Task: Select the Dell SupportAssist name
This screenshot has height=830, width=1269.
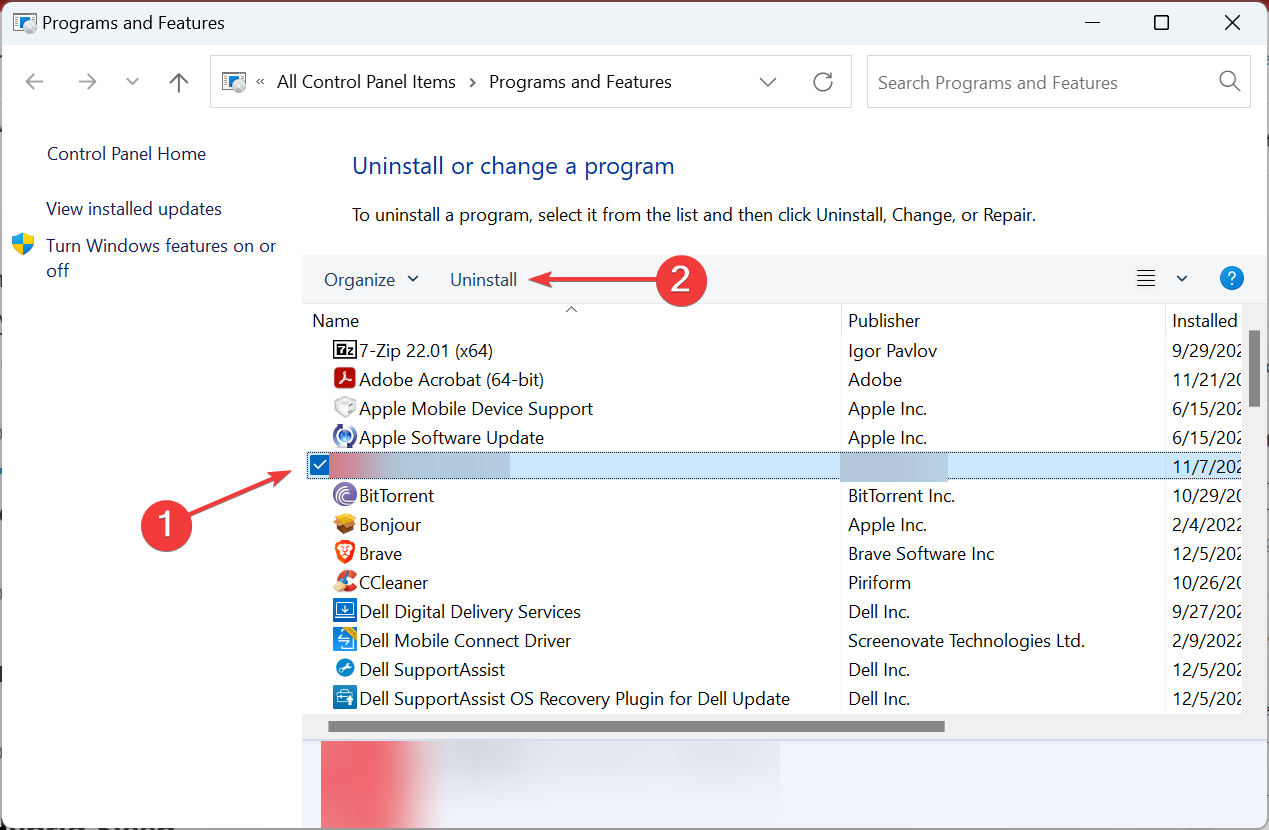Action: tap(432, 669)
